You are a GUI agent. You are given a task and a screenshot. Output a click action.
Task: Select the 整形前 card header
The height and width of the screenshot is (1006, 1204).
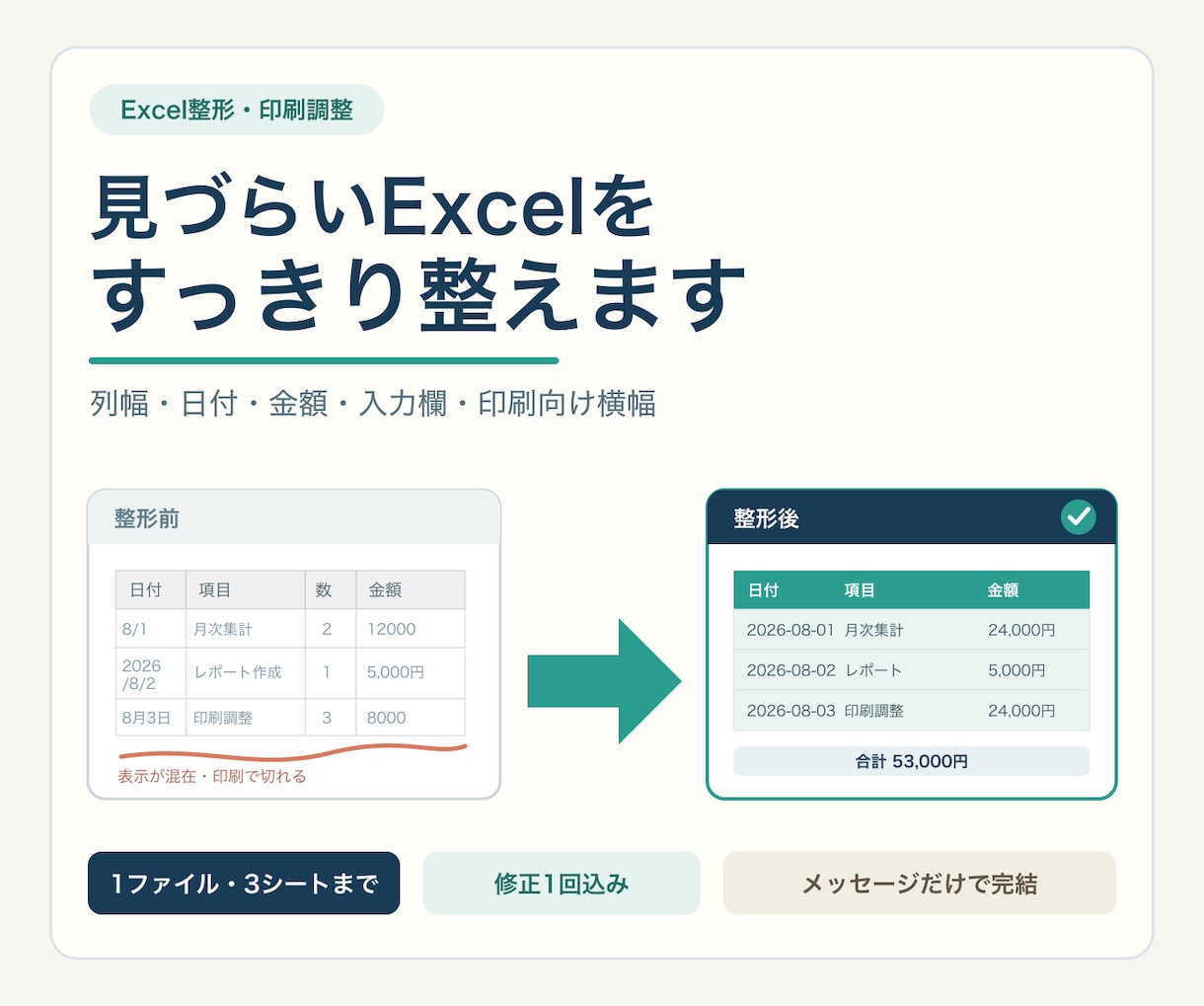point(294,517)
